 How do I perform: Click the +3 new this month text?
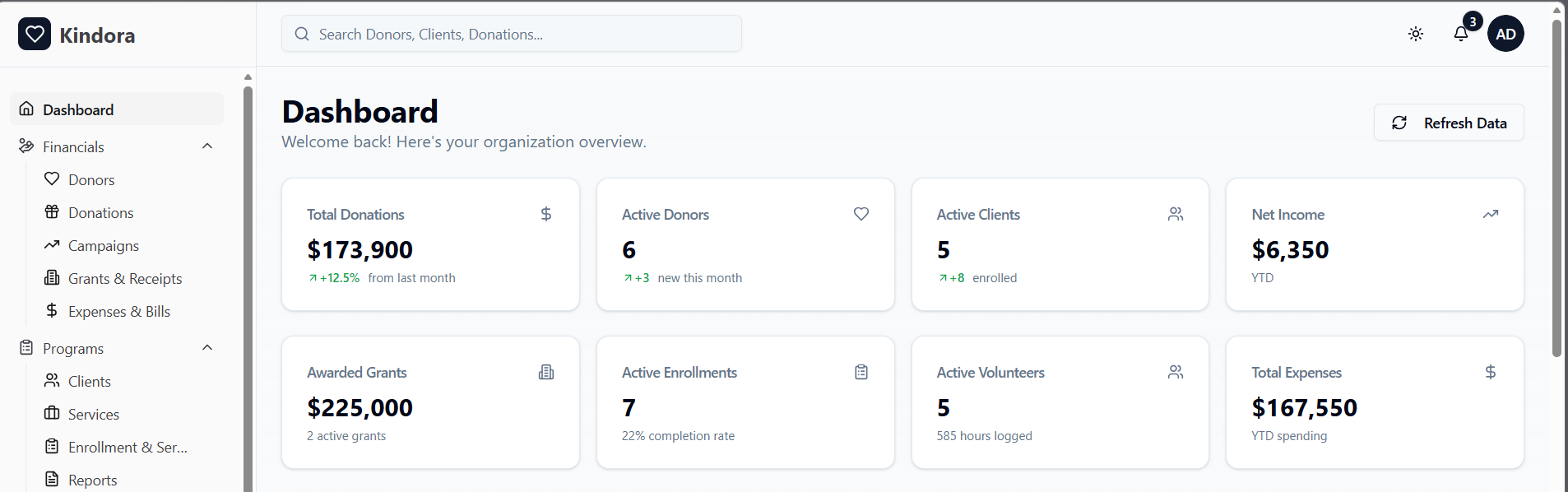[683, 278]
